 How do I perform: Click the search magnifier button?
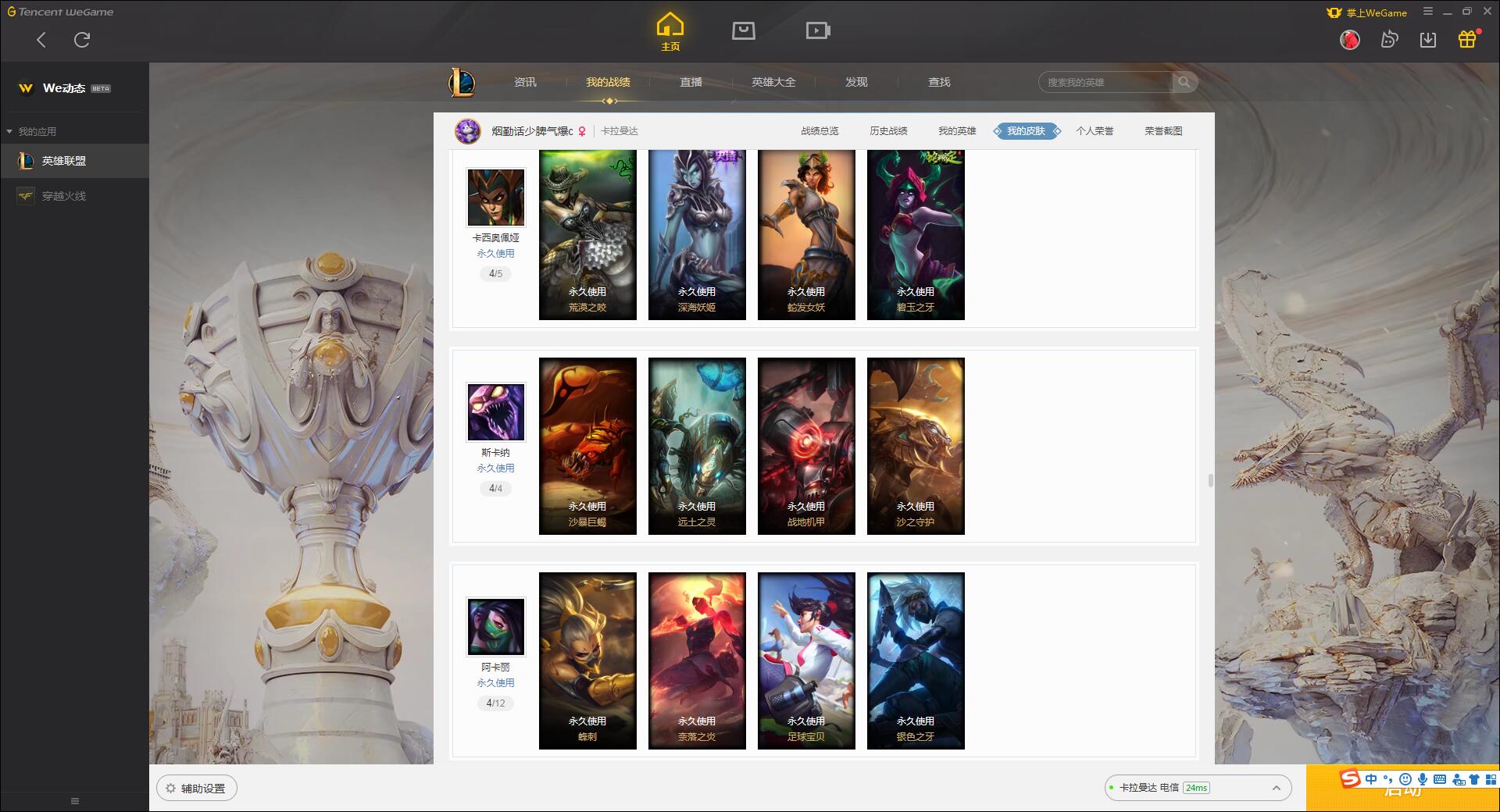pos(1184,82)
